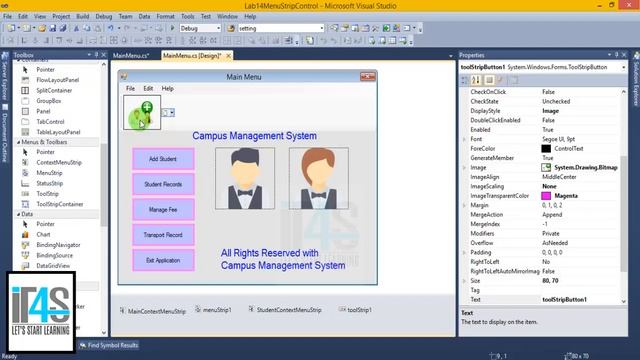Click the Manage Fee button
The image size is (640, 360).
pos(163,209)
